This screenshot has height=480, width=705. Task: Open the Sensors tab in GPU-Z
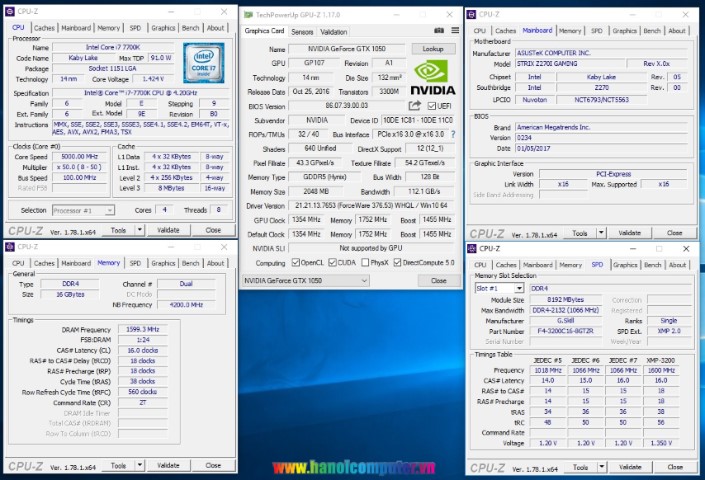point(302,32)
